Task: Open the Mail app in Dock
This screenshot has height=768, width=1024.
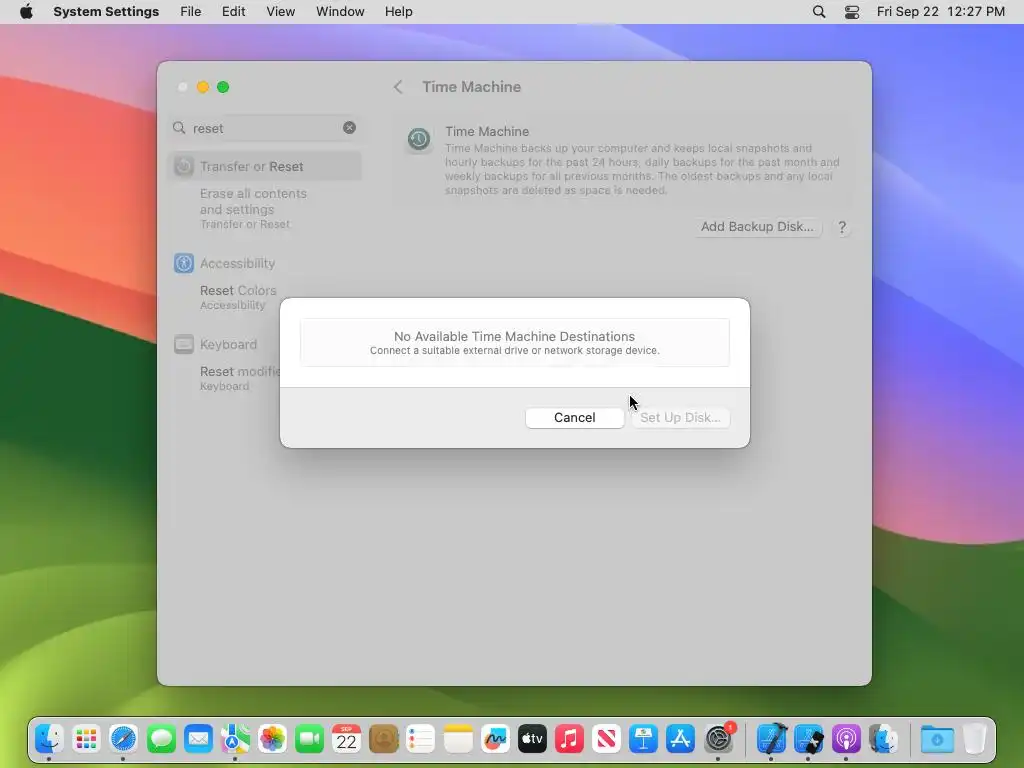Action: point(198,739)
